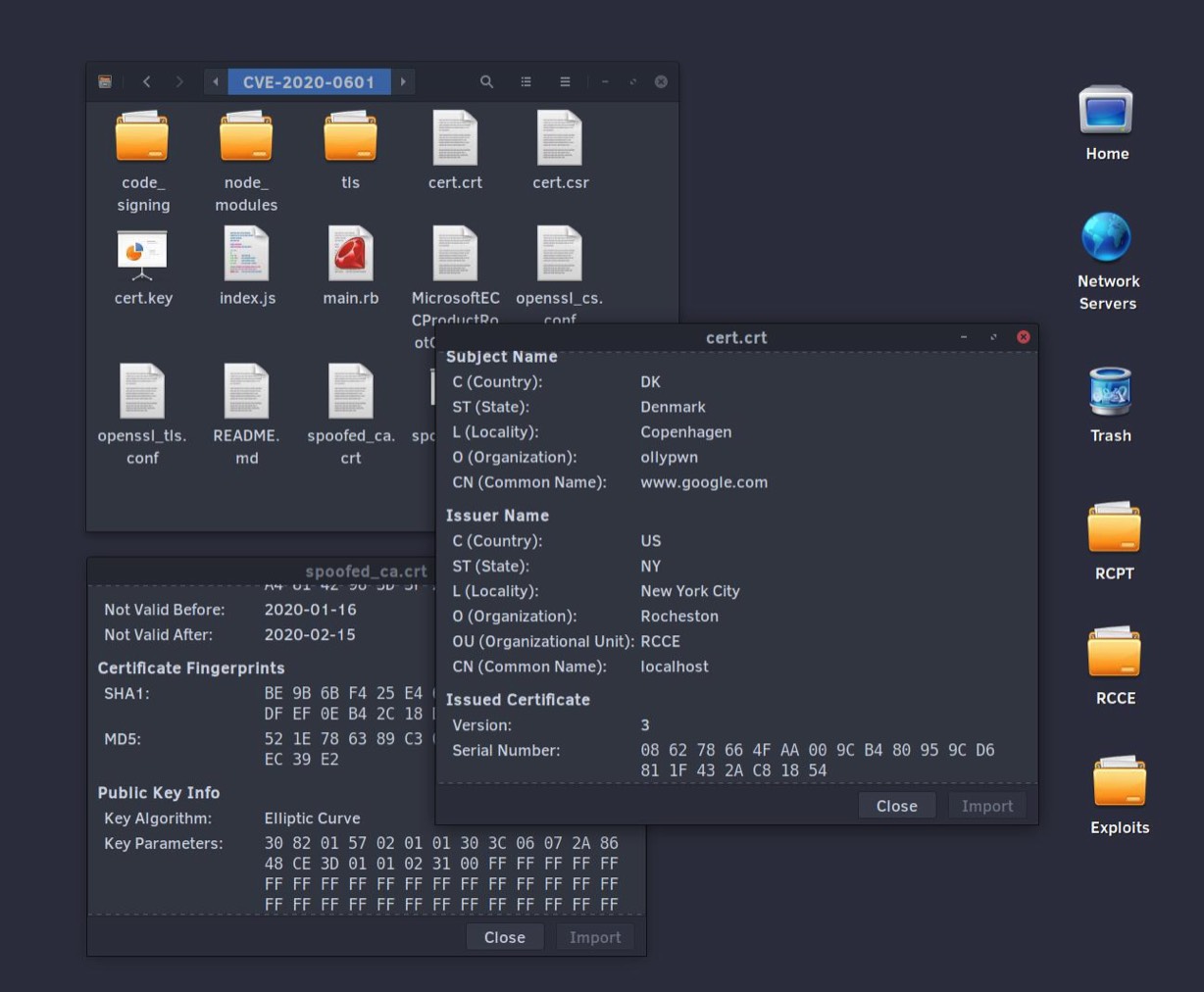Go back in the file manager
1204x992 pixels.
[x=147, y=81]
